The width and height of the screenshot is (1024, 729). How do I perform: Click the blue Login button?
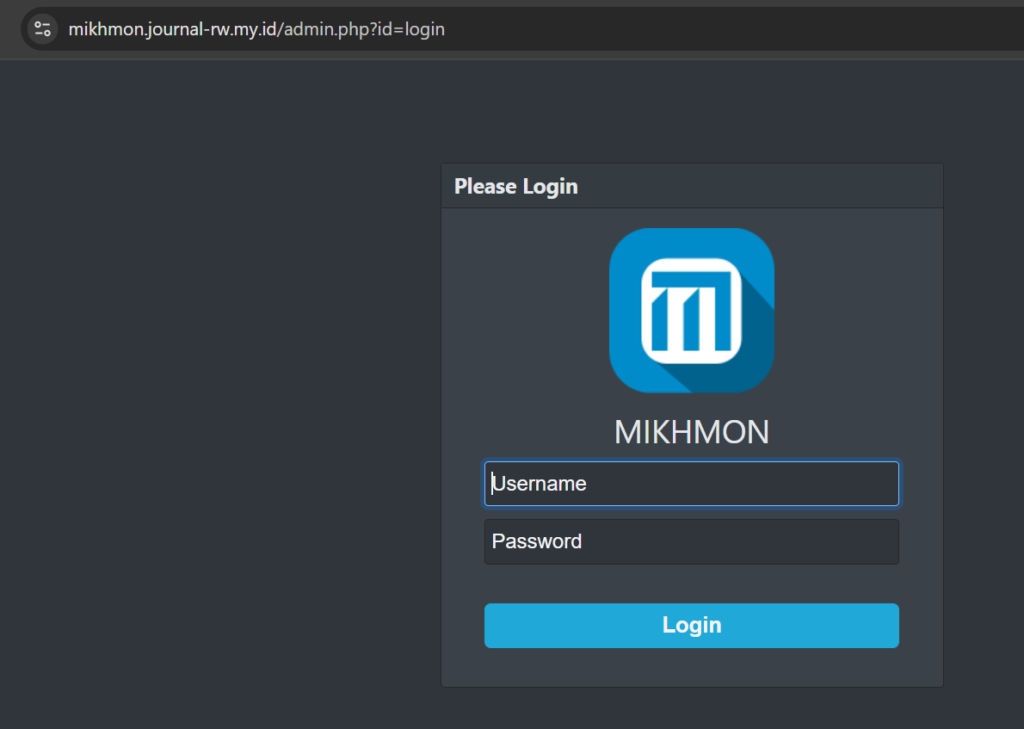[x=692, y=625]
